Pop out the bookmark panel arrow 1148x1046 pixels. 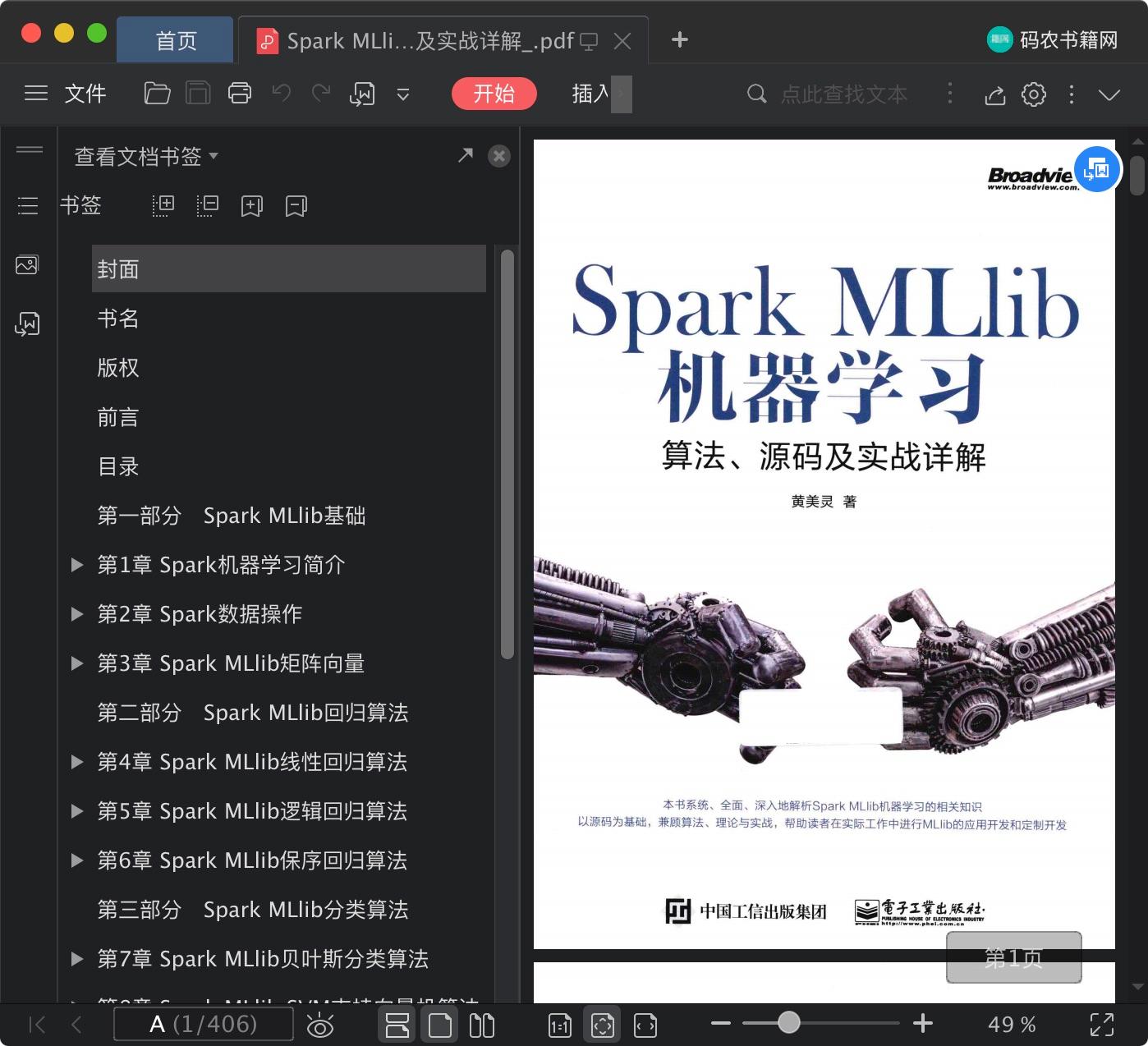466,155
